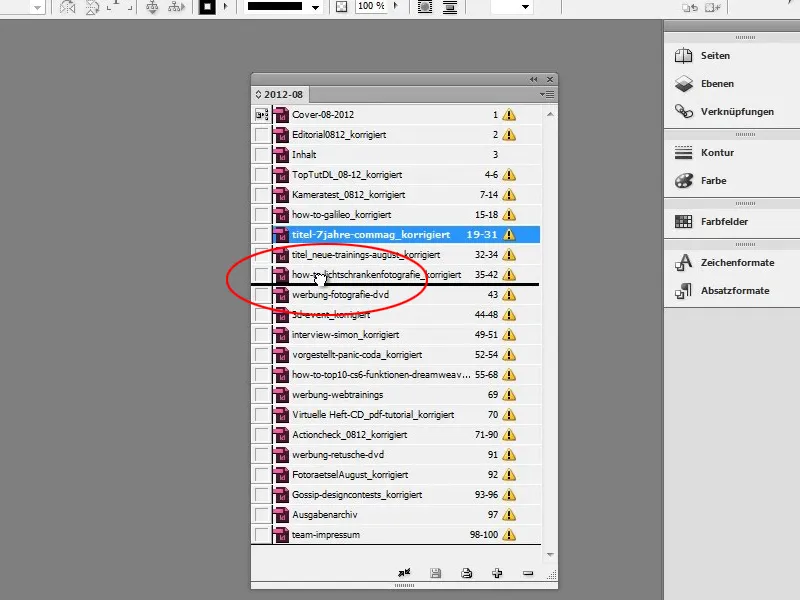The height and width of the screenshot is (600, 800).
Task: Toggle style source box for team-impressum
Action: pos(262,535)
